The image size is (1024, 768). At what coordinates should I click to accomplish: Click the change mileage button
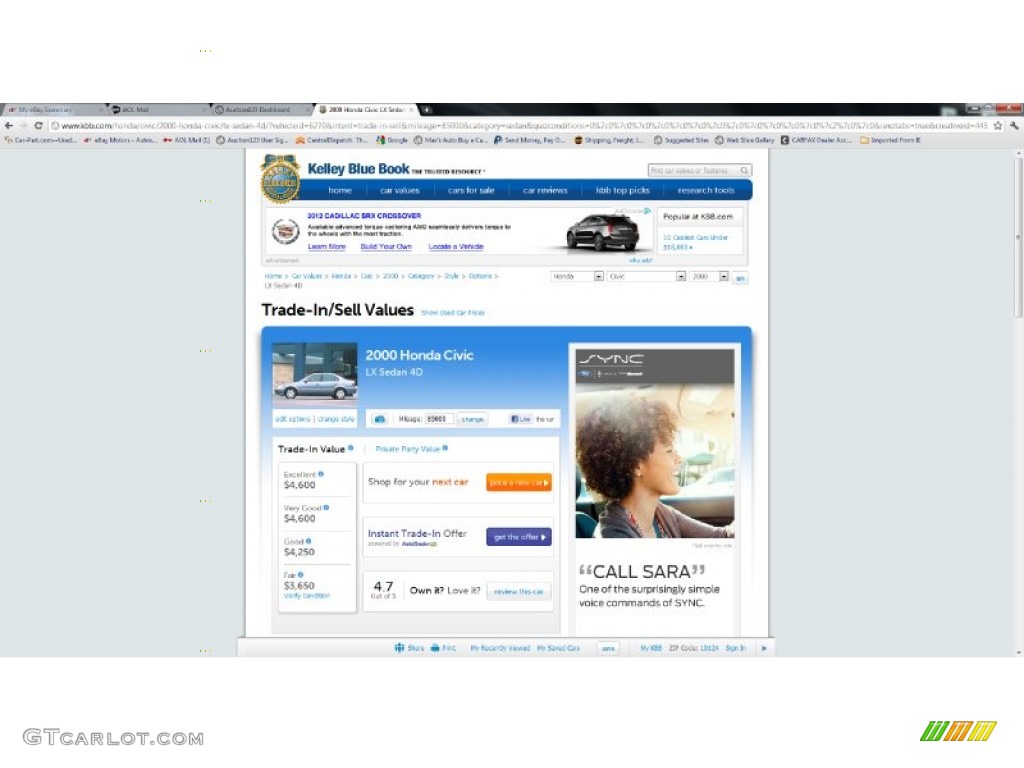(472, 419)
